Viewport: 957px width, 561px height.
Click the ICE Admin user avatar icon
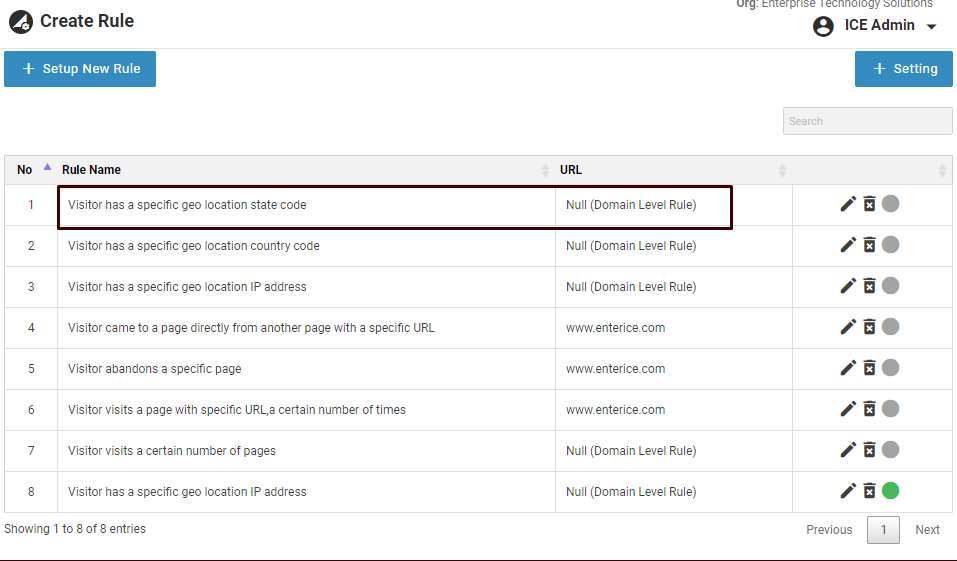click(x=823, y=26)
